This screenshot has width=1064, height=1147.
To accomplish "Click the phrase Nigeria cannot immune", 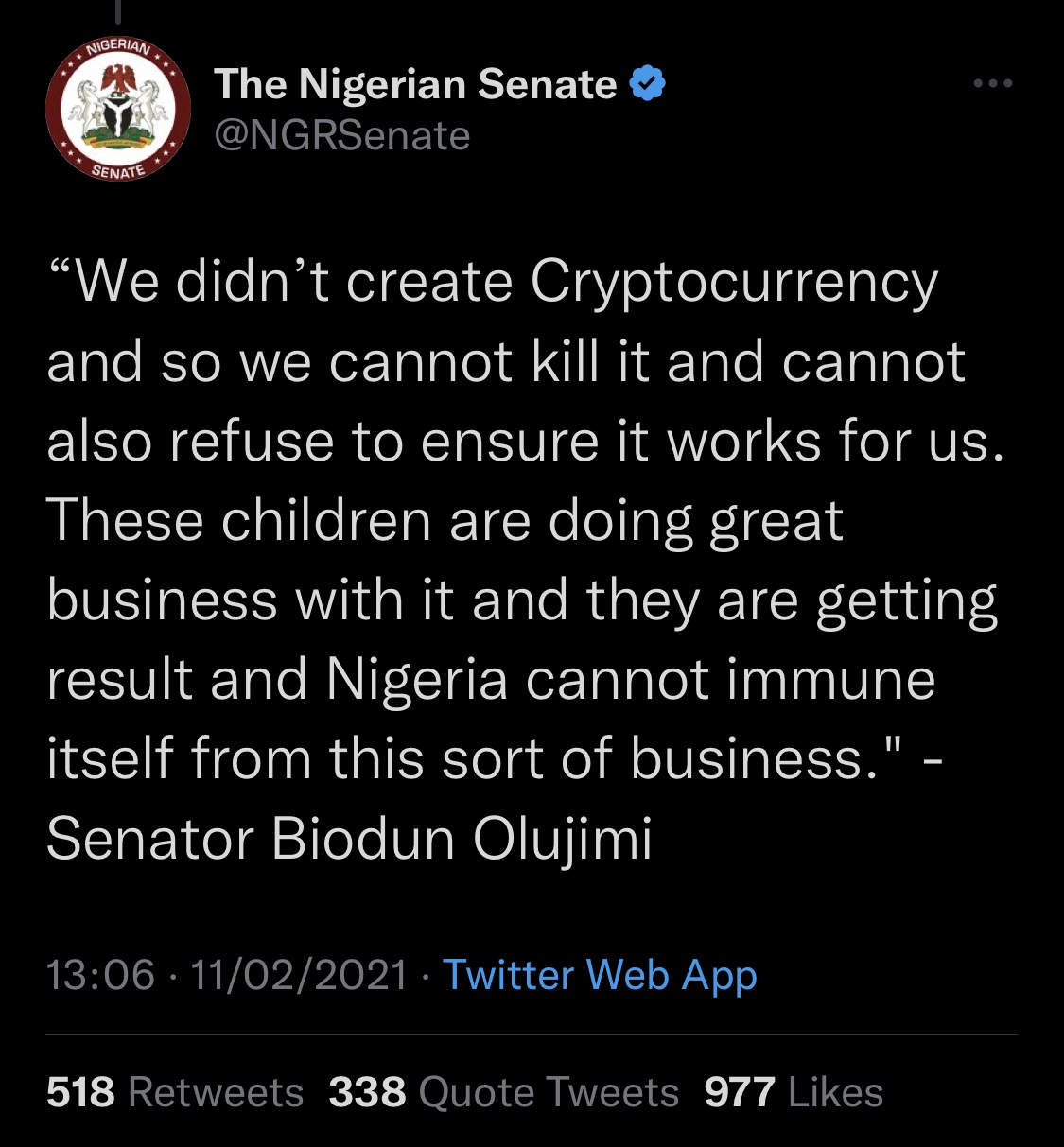I will (631, 679).
